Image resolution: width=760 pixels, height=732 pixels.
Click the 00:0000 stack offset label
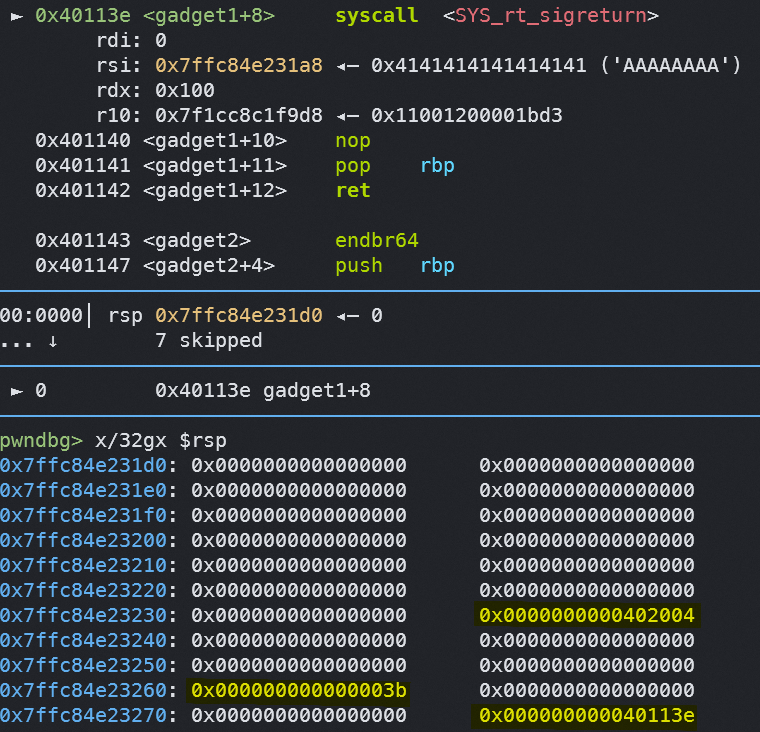(x=41, y=316)
